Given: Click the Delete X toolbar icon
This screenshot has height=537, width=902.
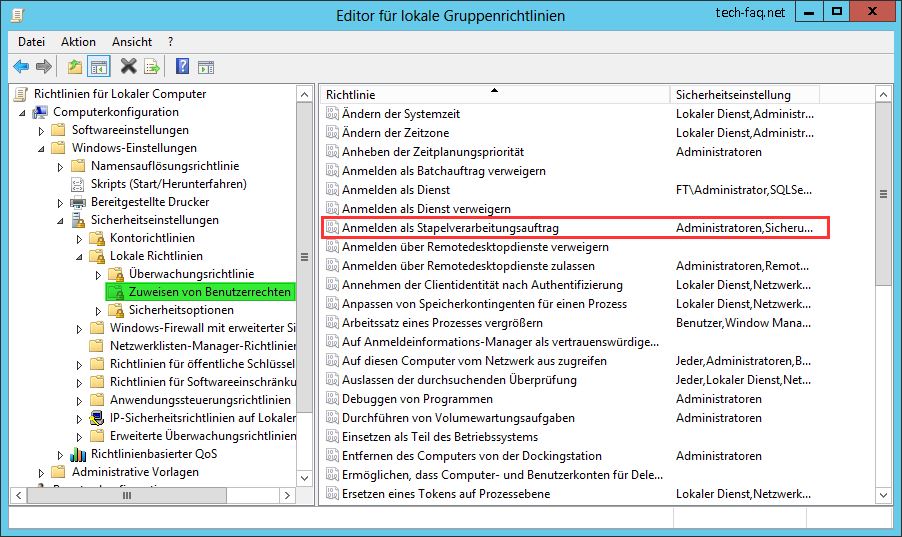Looking at the screenshot, I should [x=128, y=67].
